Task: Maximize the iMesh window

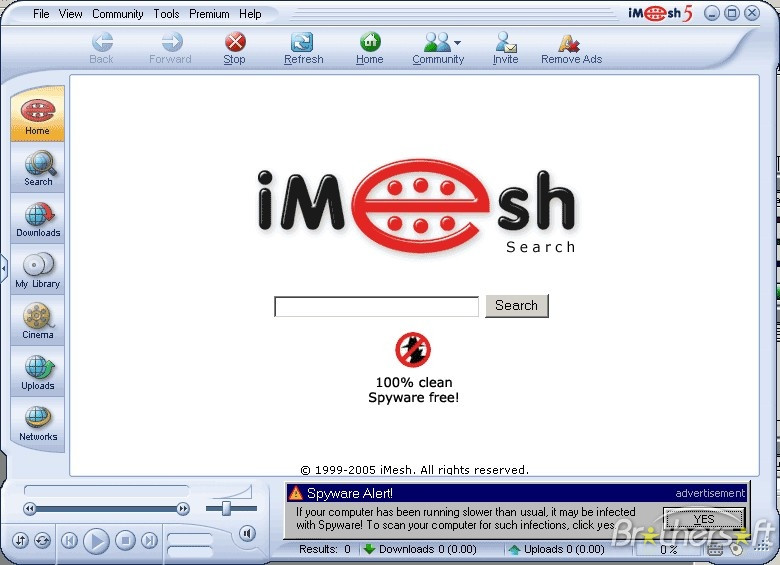Action: click(732, 13)
